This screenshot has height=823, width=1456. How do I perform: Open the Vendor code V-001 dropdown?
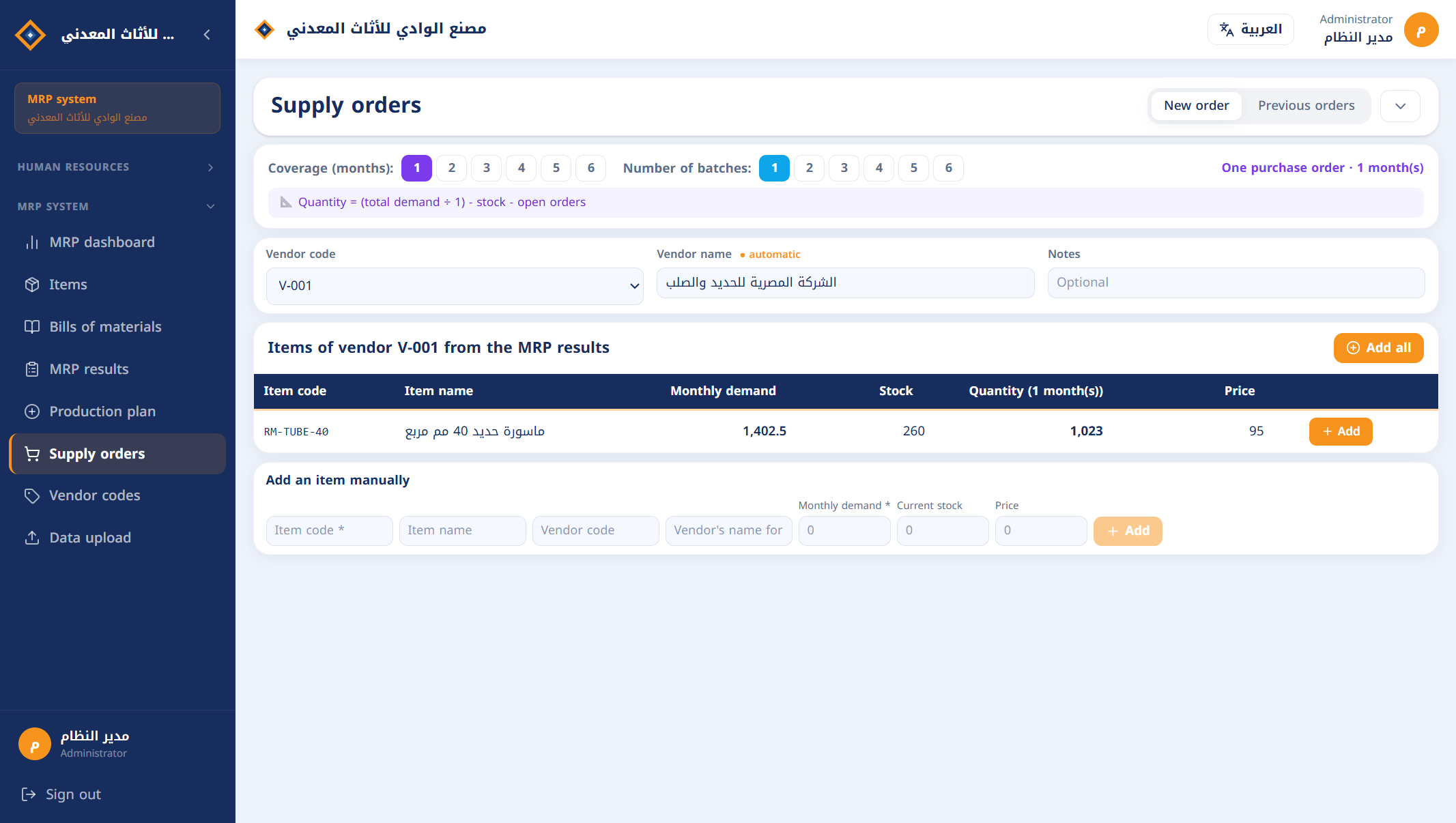coord(455,286)
